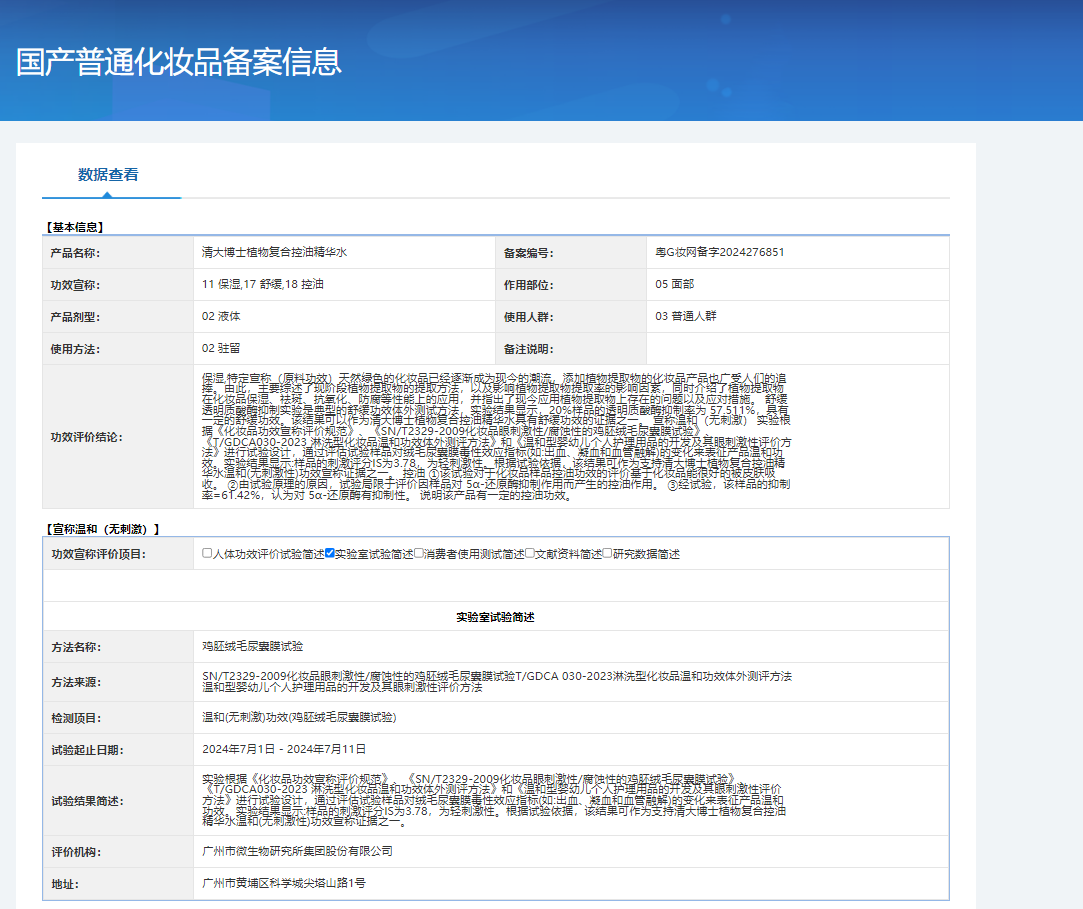The height and width of the screenshot is (909, 1083).
Task: Uncheck the 实验室试验简述 checkbox
Action: [330, 553]
